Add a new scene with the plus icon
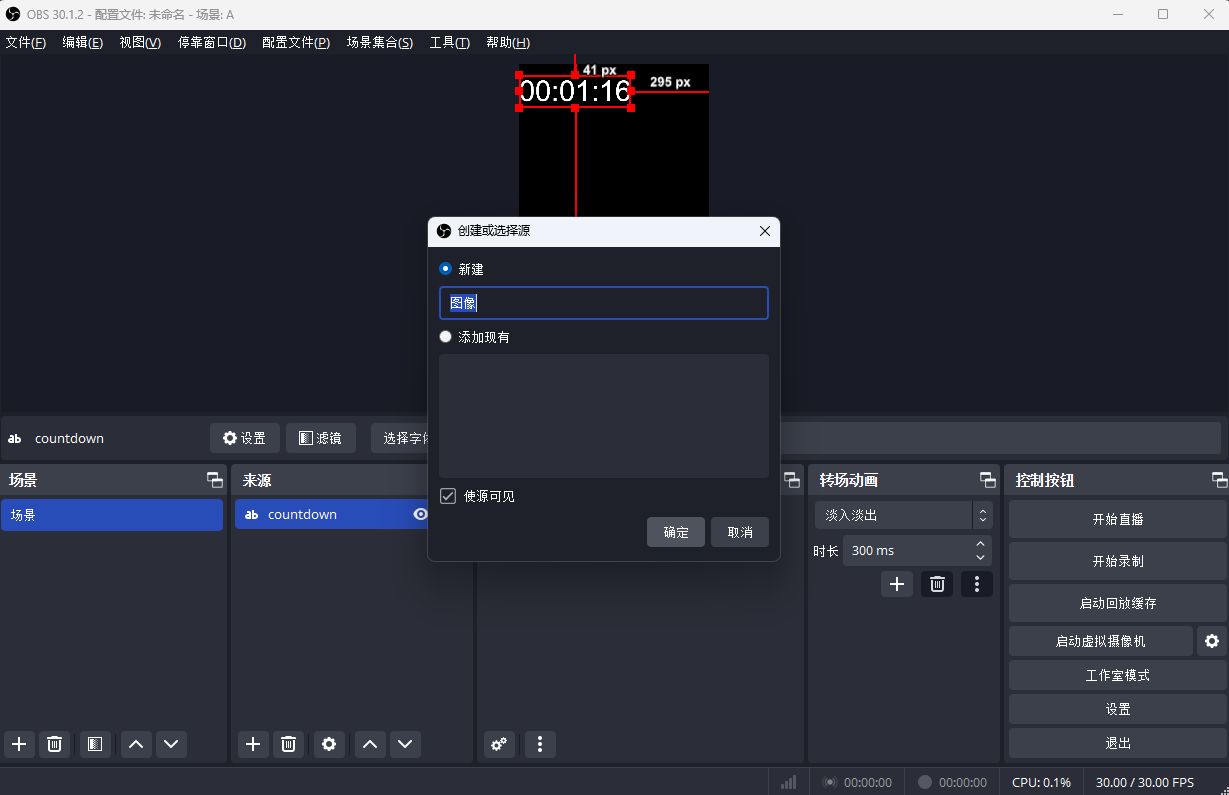The width and height of the screenshot is (1229, 795). pyautogui.click(x=19, y=744)
